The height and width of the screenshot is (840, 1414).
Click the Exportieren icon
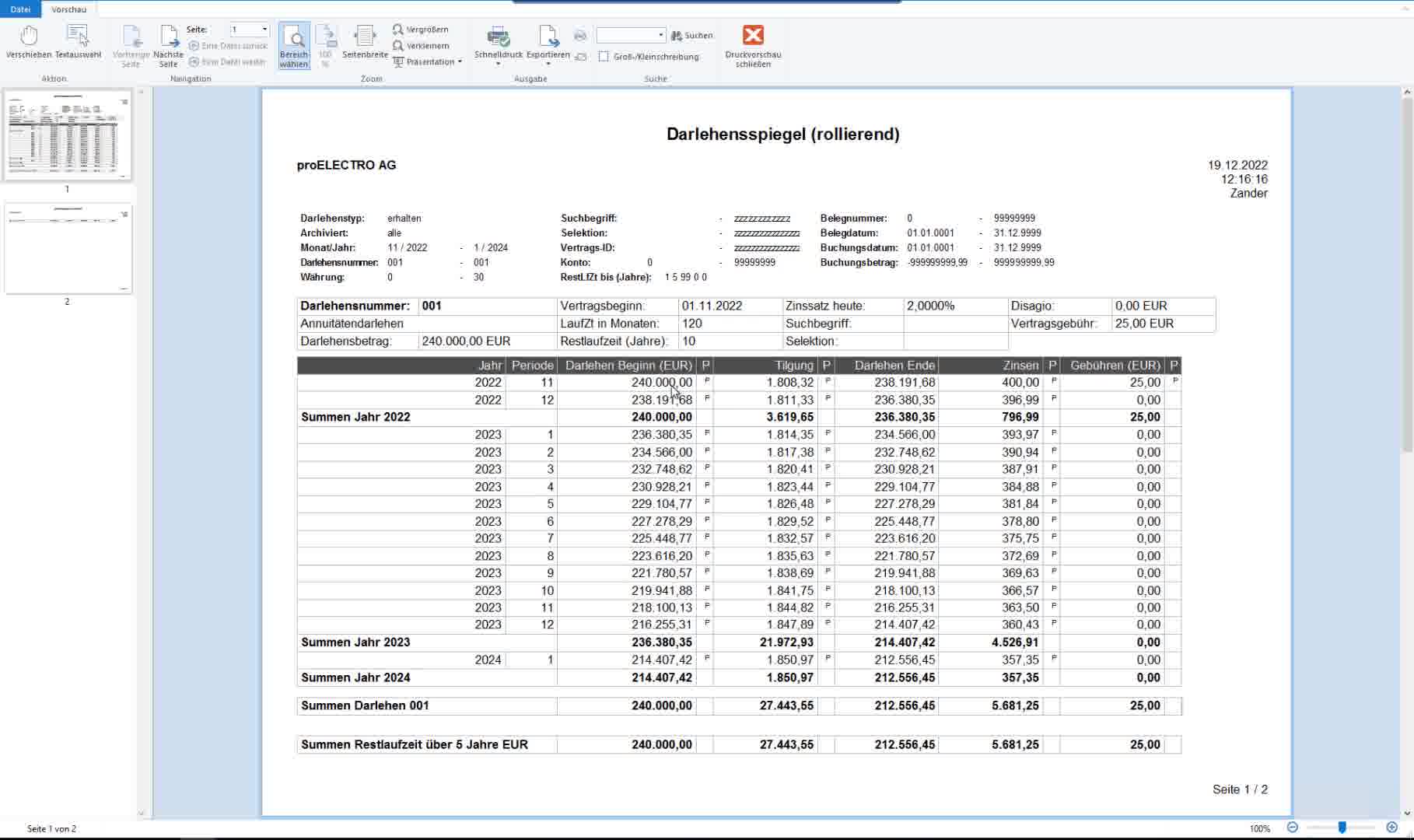point(548,37)
